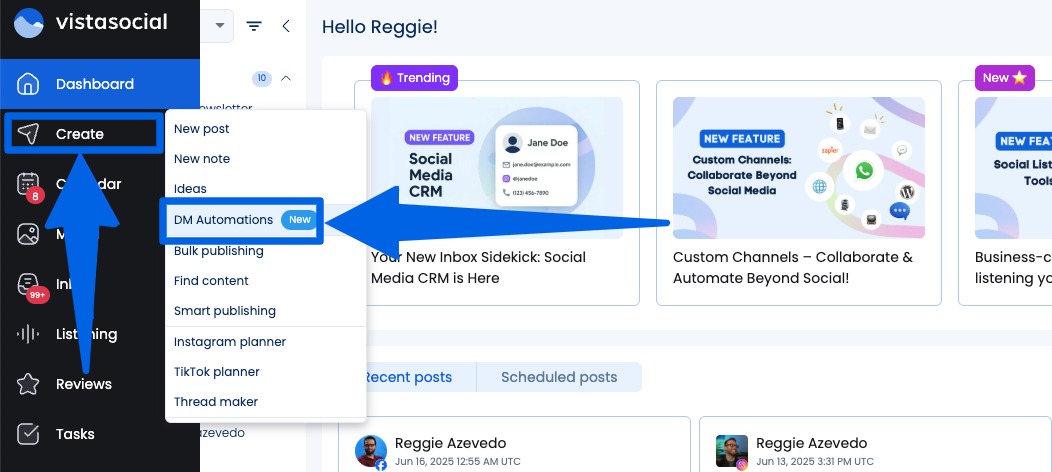Viewport: 1052px width, 472px height.
Task: Switch to Recent posts tab
Action: [x=408, y=377]
